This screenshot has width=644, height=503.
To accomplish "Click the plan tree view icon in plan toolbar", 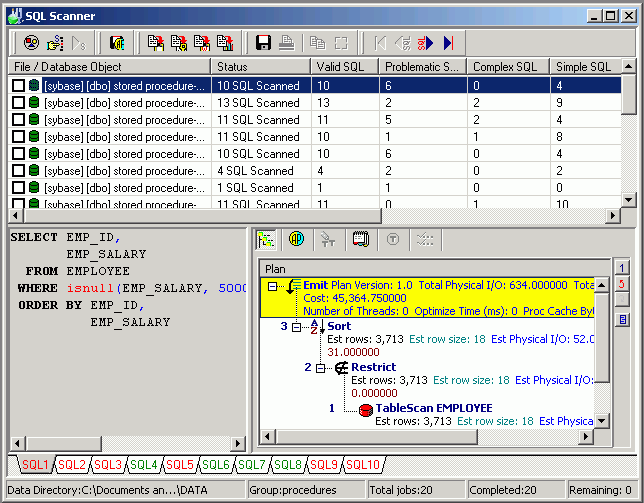I will [266, 240].
